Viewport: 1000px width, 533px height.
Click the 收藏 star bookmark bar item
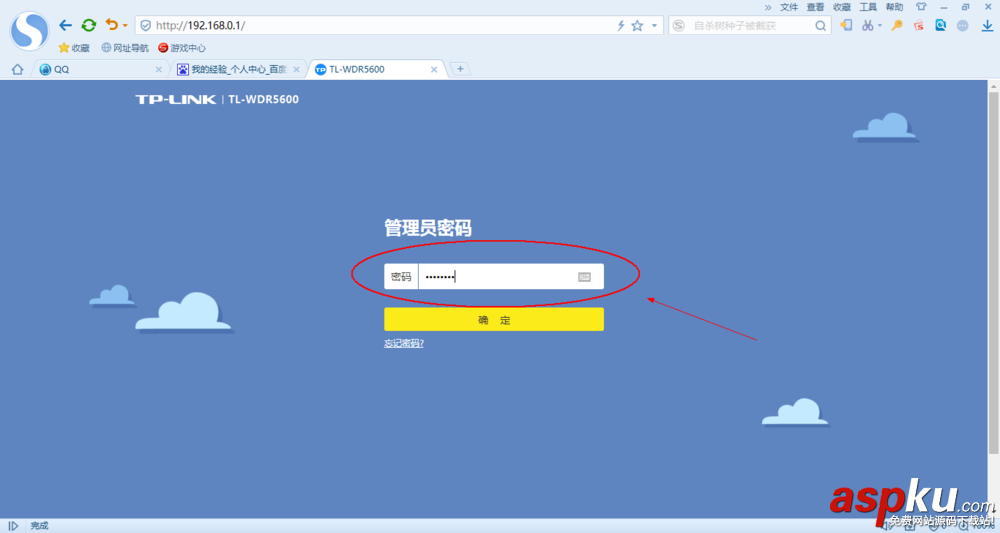tap(74, 48)
